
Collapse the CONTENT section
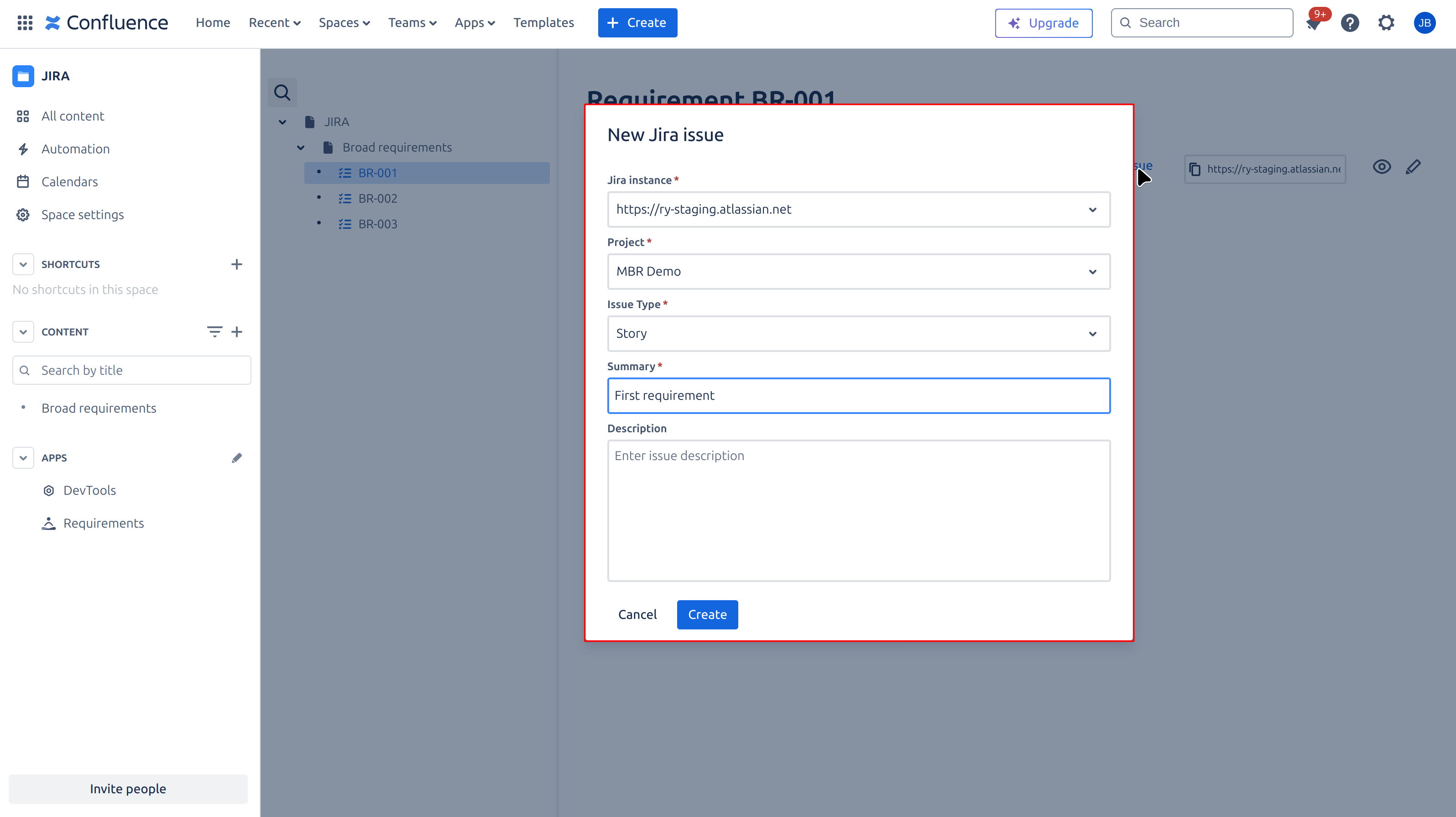(x=23, y=331)
